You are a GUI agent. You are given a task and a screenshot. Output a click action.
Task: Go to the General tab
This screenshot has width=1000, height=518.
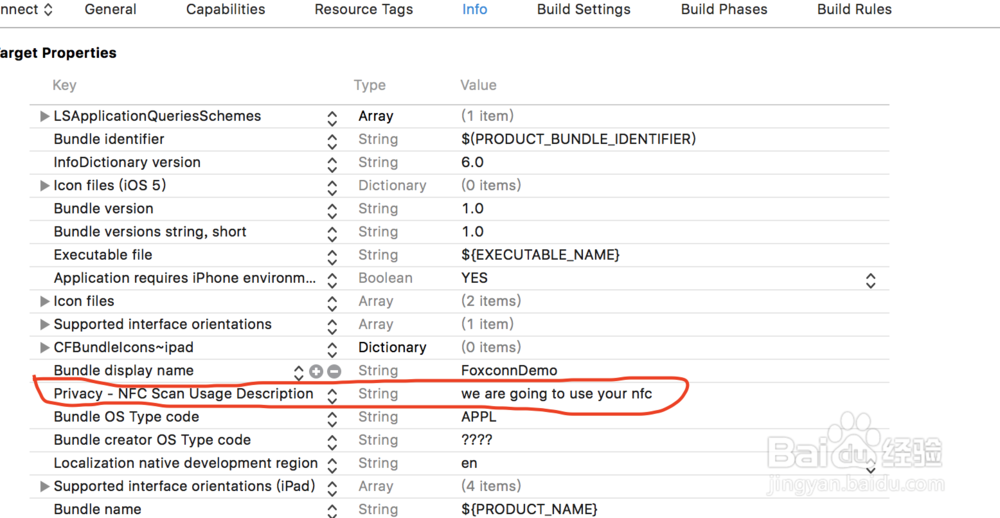[x=111, y=10]
